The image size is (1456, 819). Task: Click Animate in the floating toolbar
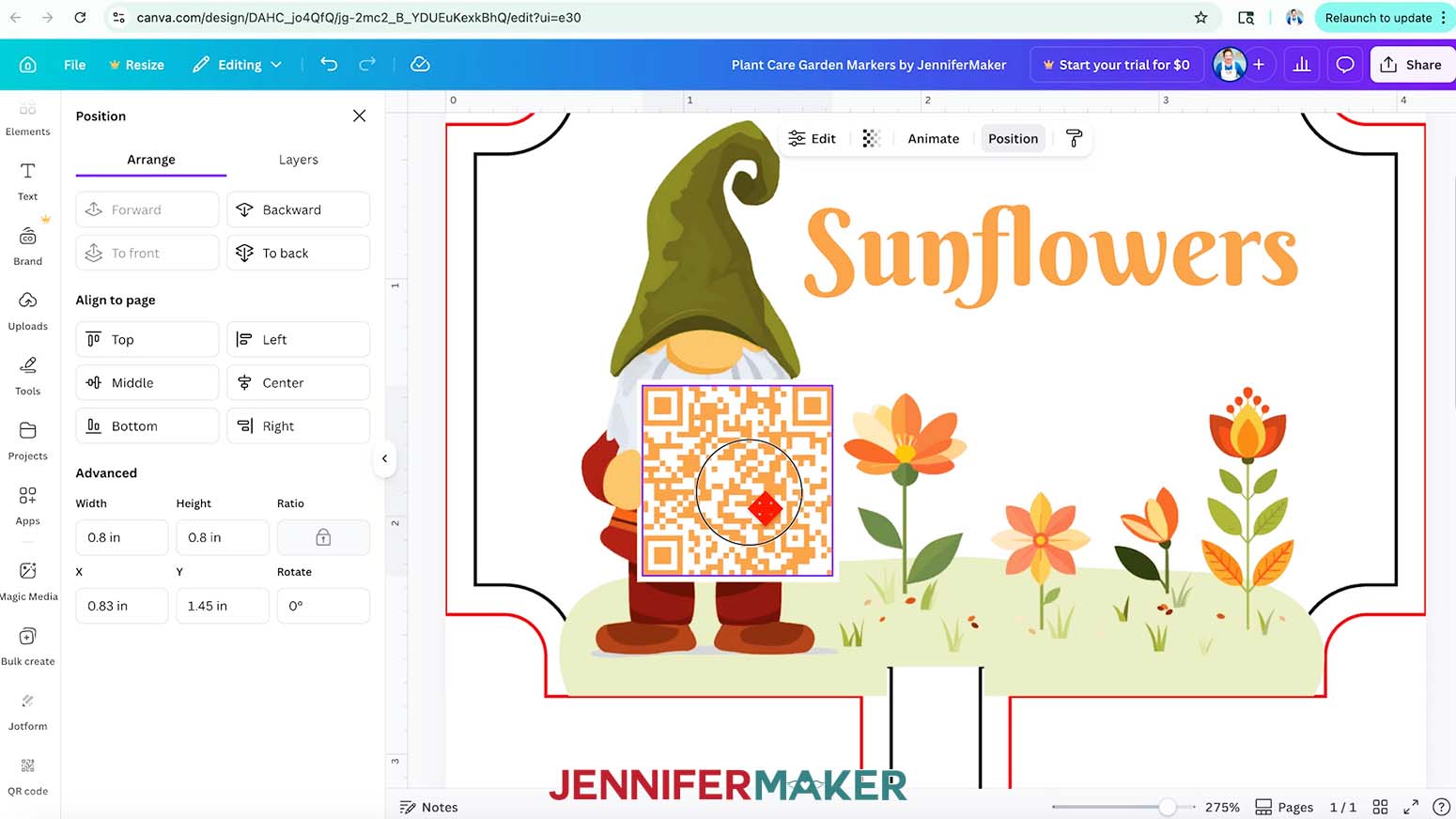click(934, 138)
